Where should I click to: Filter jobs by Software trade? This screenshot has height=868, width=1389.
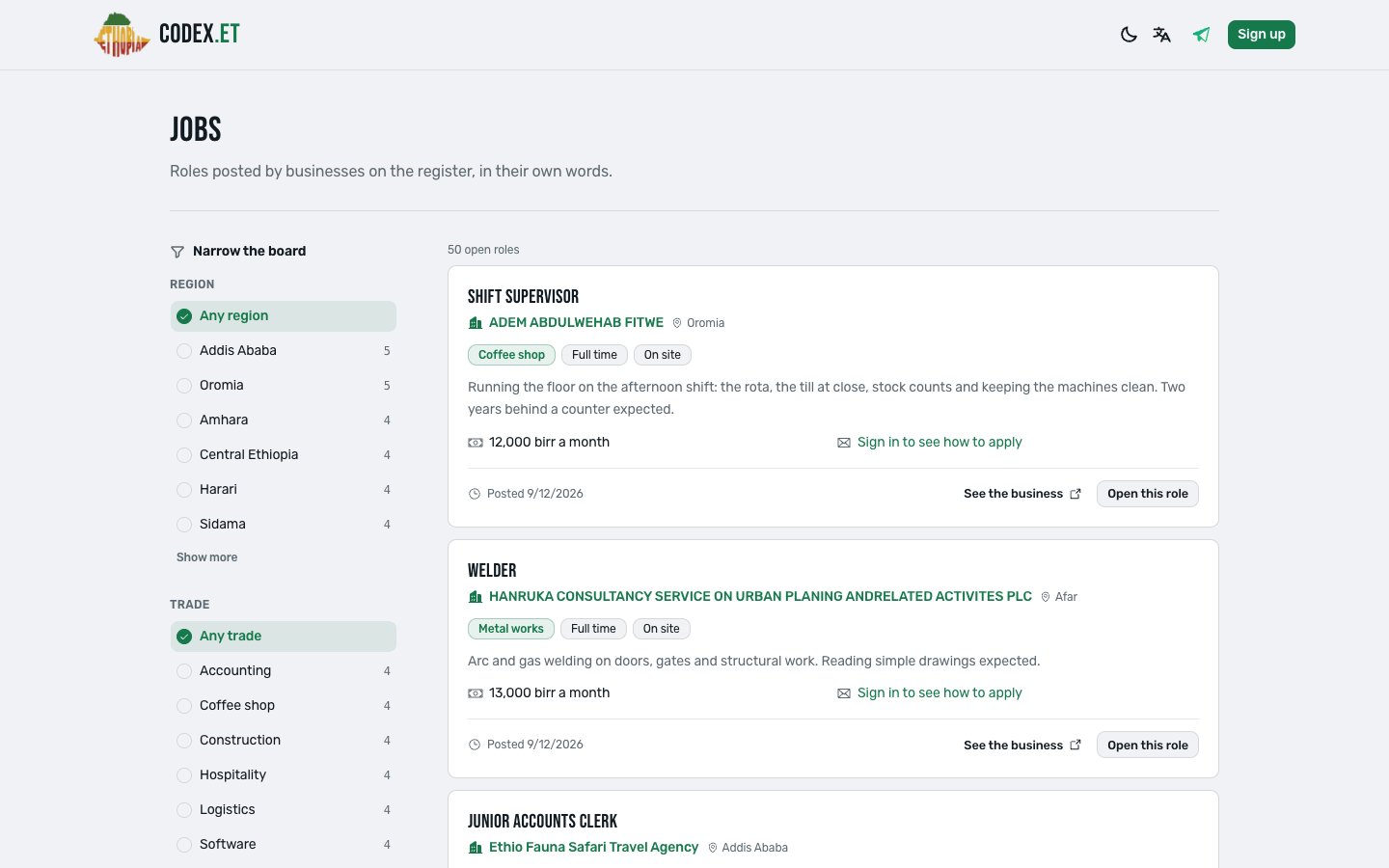(x=284, y=845)
